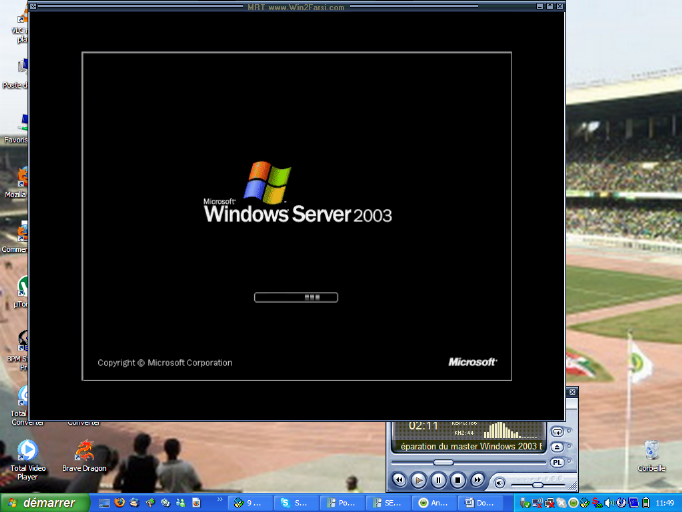Switch to the 'Do...' taskbar window
This screenshot has width=682, height=512.
coord(481,503)
